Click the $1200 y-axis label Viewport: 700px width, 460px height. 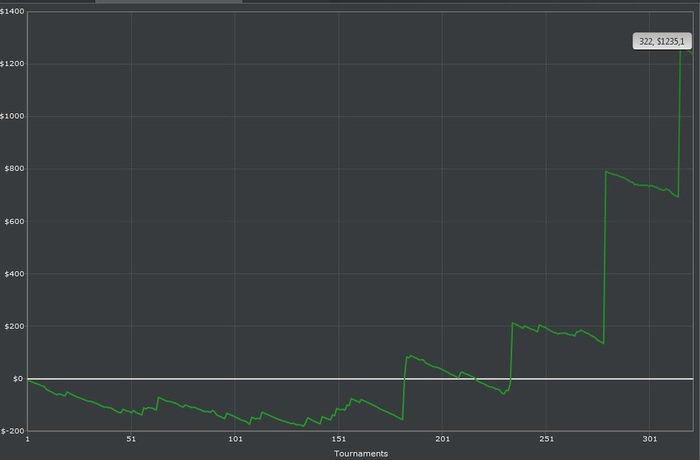[x=12, y=64]
